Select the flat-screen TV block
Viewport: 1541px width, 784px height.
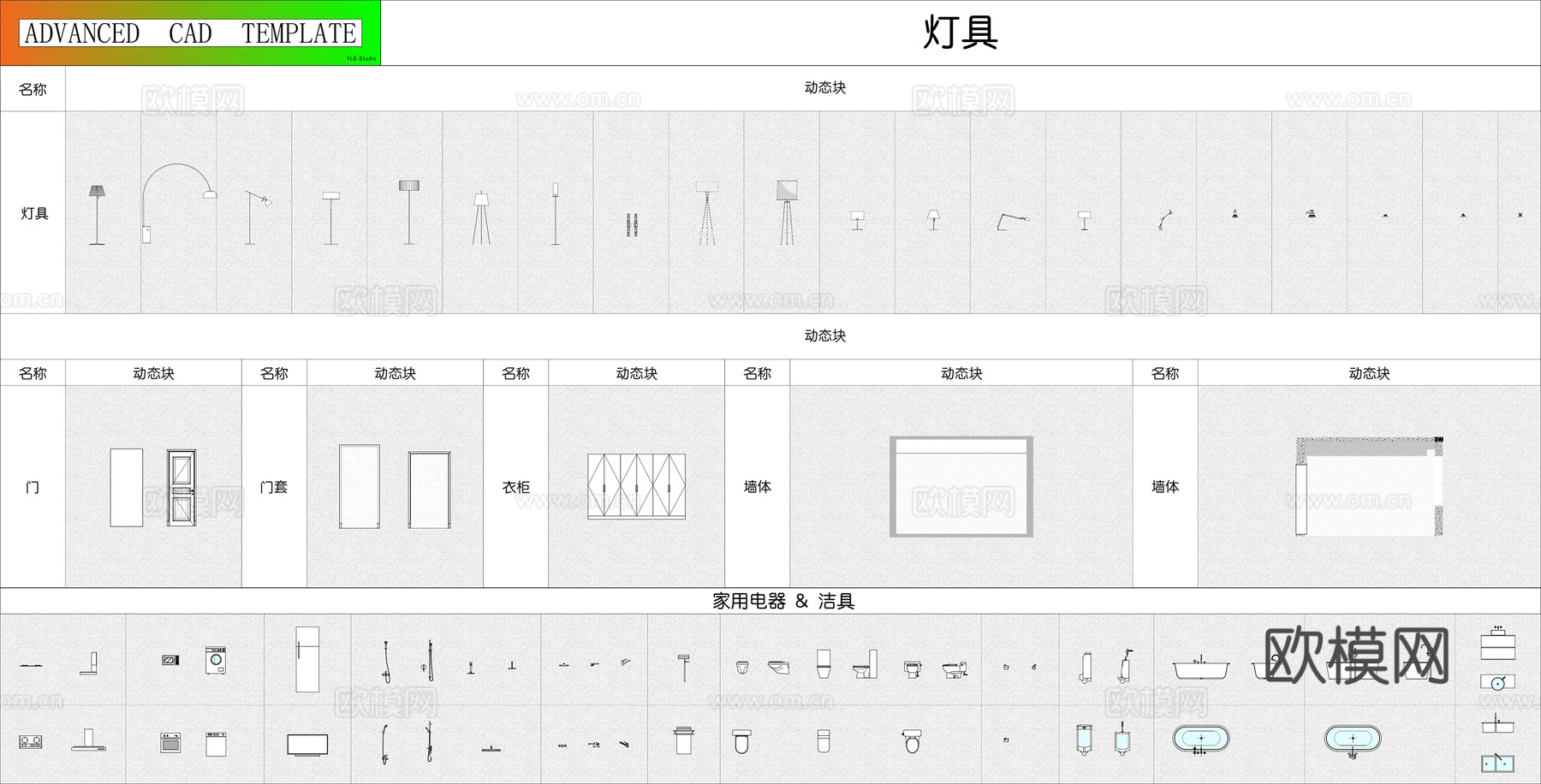(x=308, y=745)
